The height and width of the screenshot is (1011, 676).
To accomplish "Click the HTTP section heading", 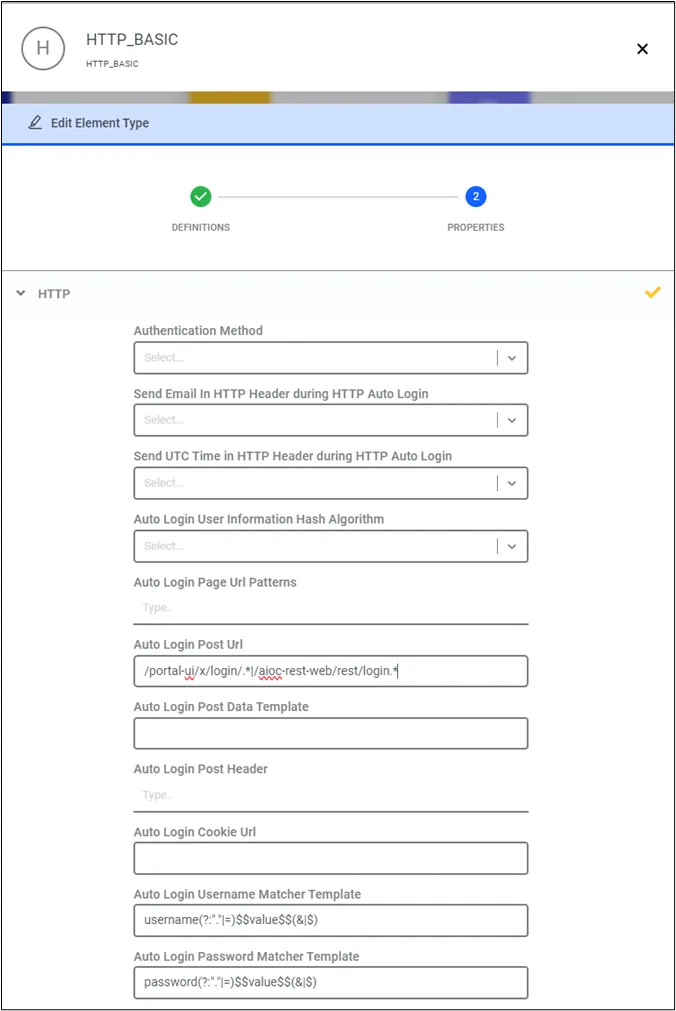I will pos(54,294).
